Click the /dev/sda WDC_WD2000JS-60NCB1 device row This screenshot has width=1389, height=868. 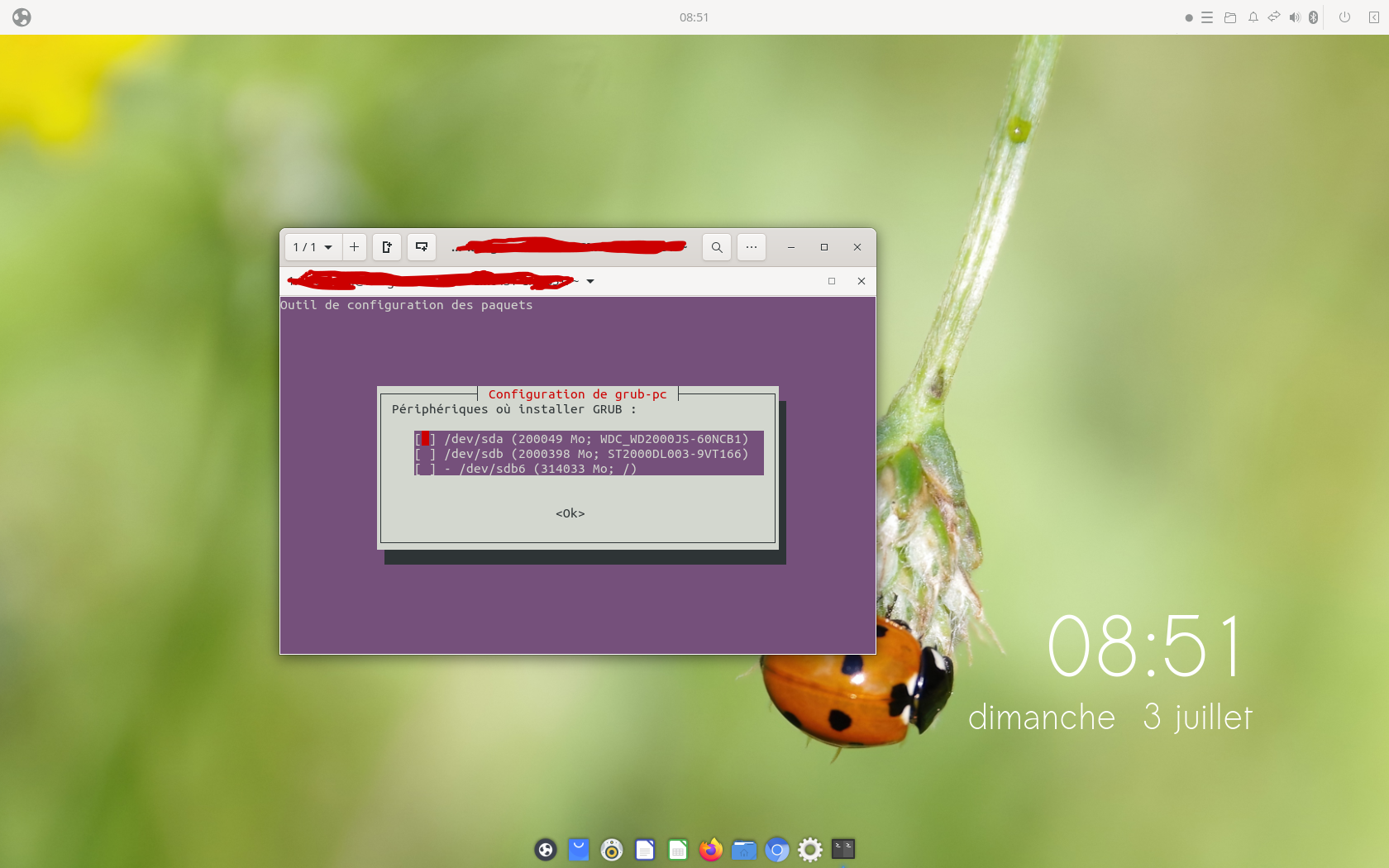click(x=589, y=439)
